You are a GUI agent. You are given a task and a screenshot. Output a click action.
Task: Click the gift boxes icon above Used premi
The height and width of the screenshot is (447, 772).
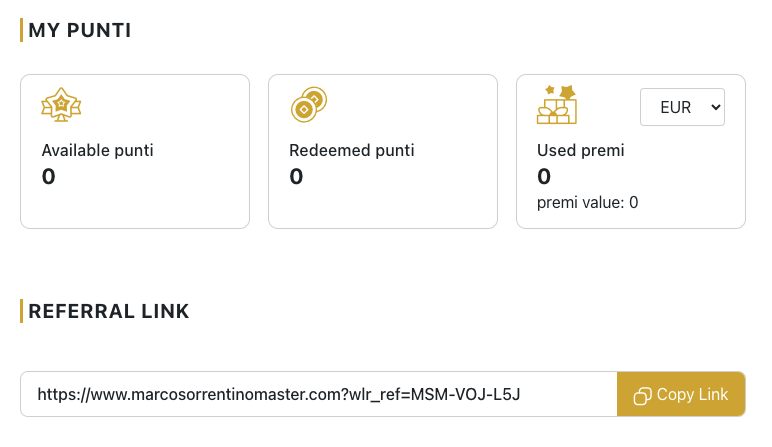pos(557,104)
